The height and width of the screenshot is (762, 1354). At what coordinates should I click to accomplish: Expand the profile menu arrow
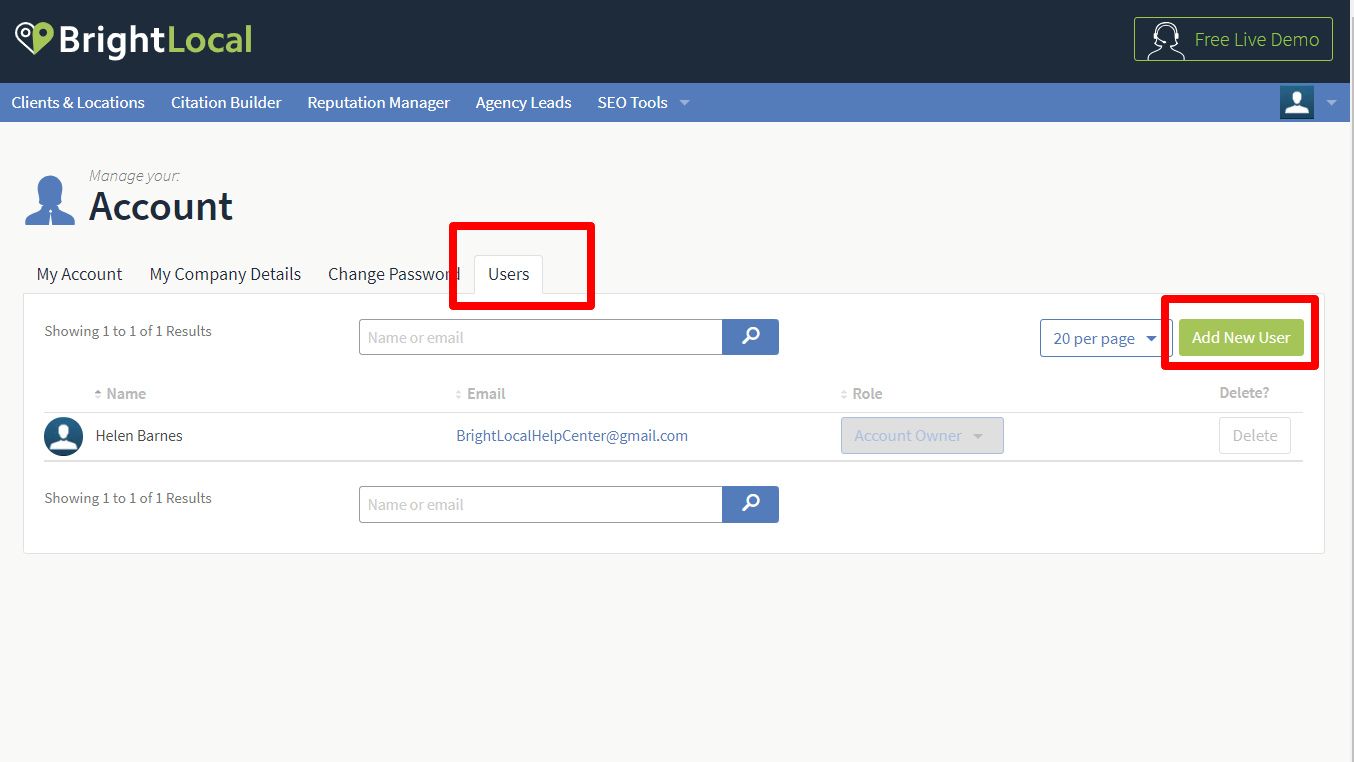click(x=1331, y=103)
